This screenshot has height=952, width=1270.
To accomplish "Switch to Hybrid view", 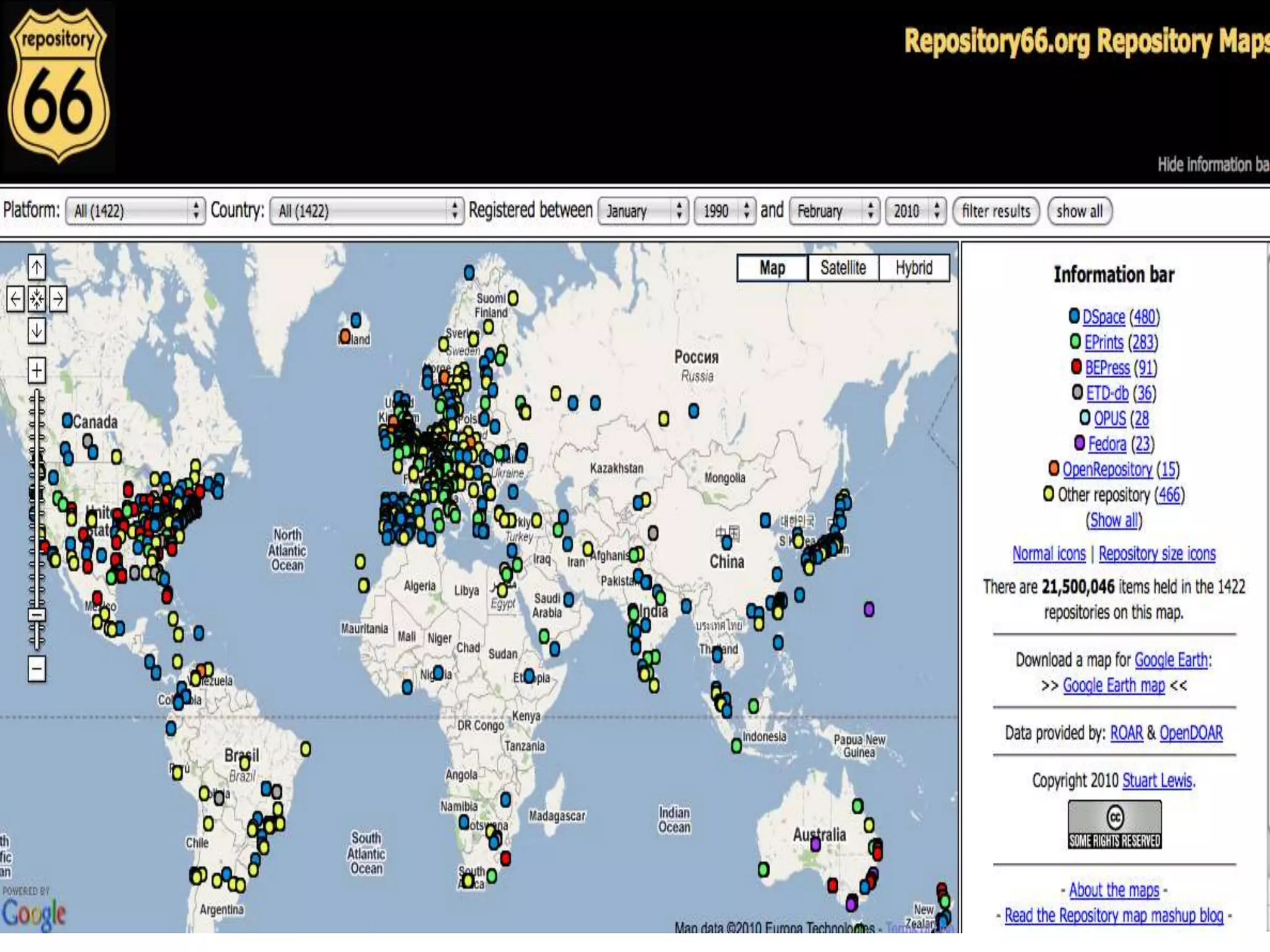I will [x=914, y=268].
